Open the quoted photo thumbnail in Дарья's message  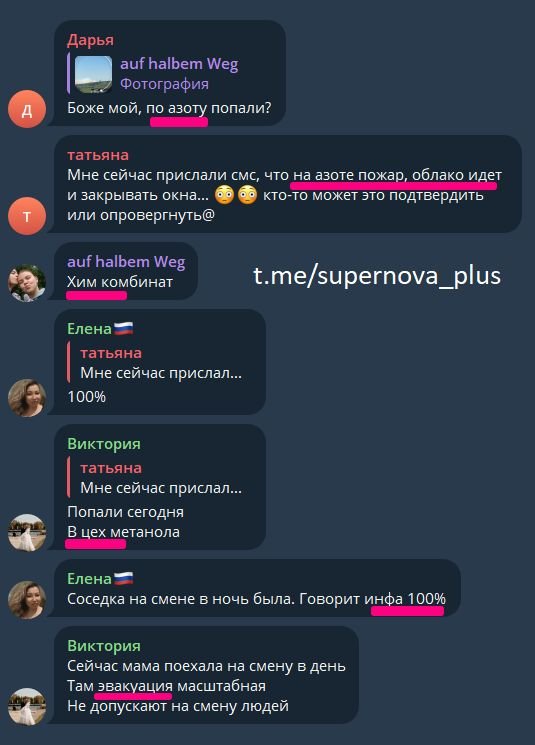pos(94,74)
